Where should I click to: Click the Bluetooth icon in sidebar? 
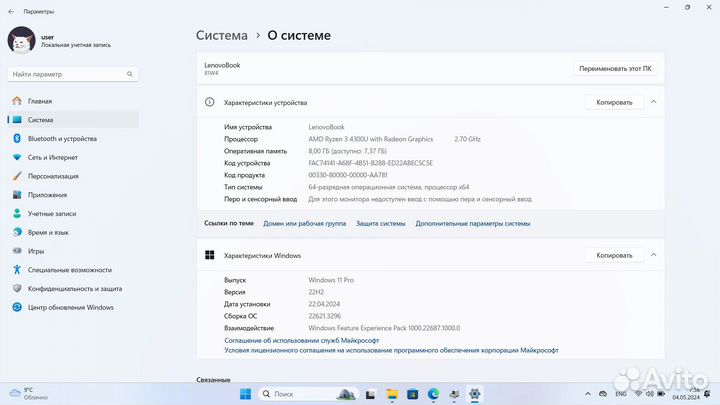pos(17,138)
